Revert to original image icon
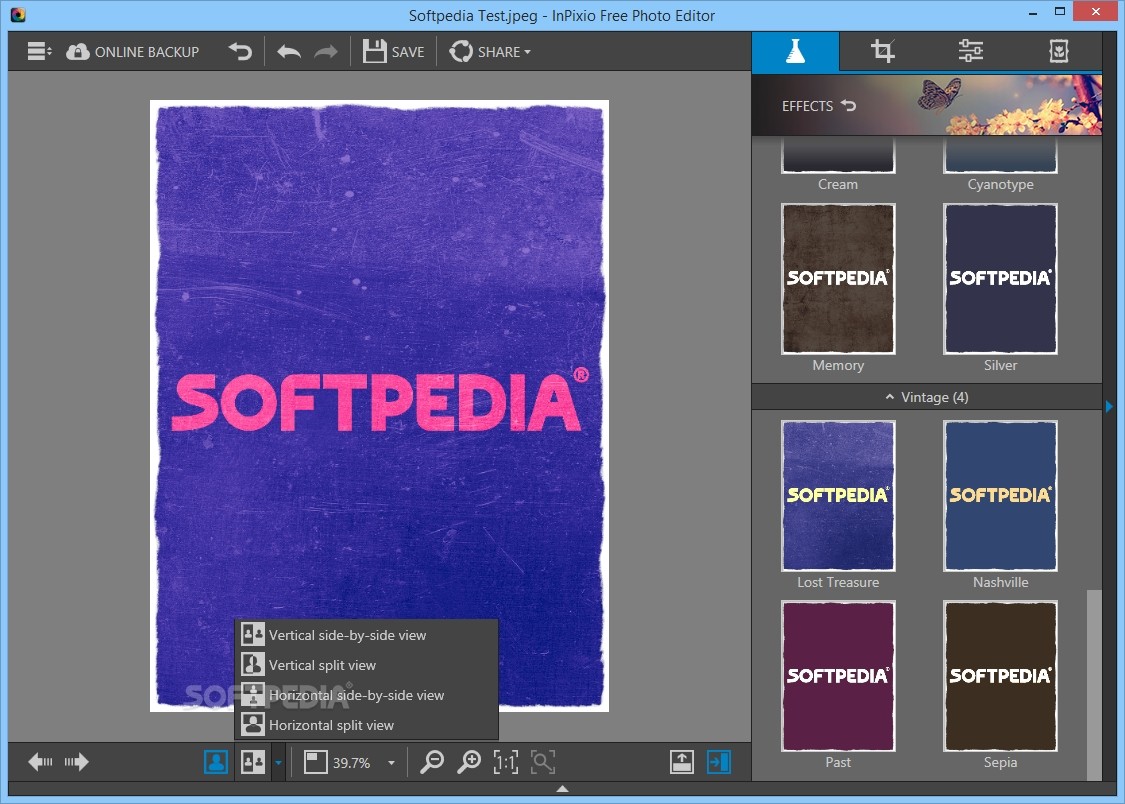This screenshot has height=804, width=1125. [x=240, y=52]
